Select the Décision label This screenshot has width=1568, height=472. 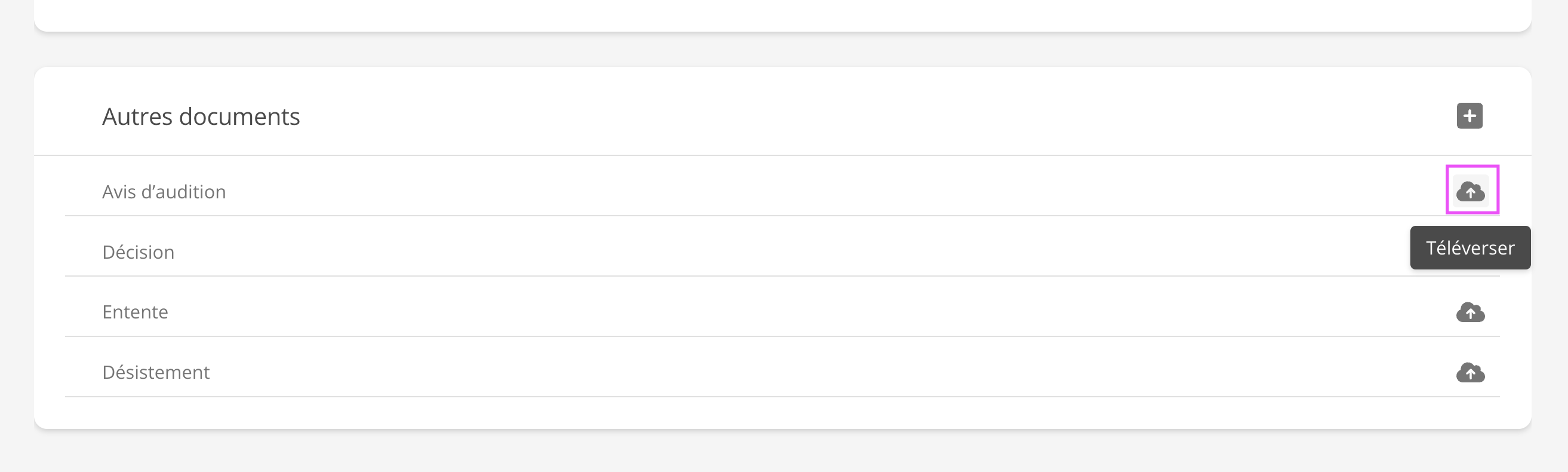point(138,252)
